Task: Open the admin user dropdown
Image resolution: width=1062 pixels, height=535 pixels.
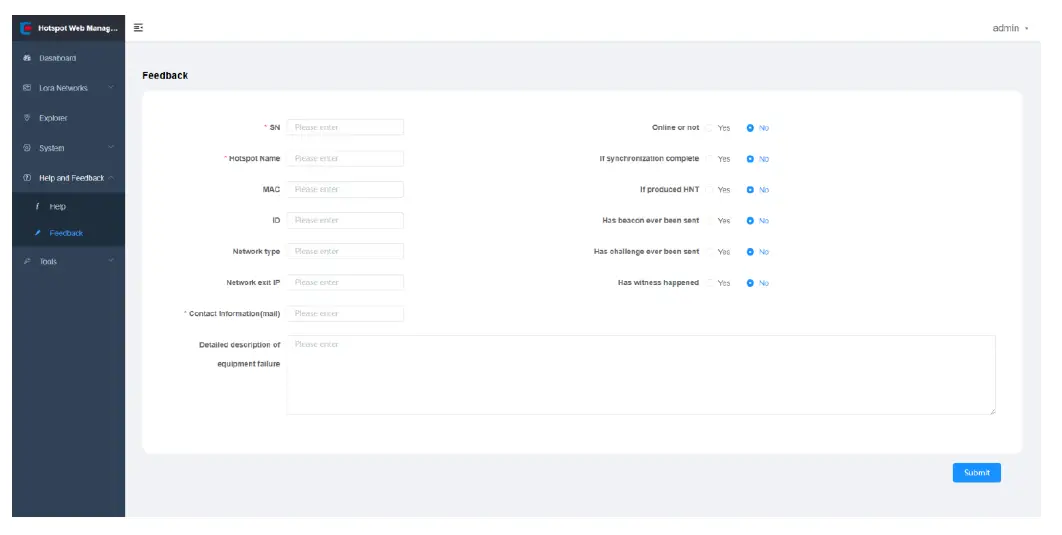Action: click(x=1010, y=28)
